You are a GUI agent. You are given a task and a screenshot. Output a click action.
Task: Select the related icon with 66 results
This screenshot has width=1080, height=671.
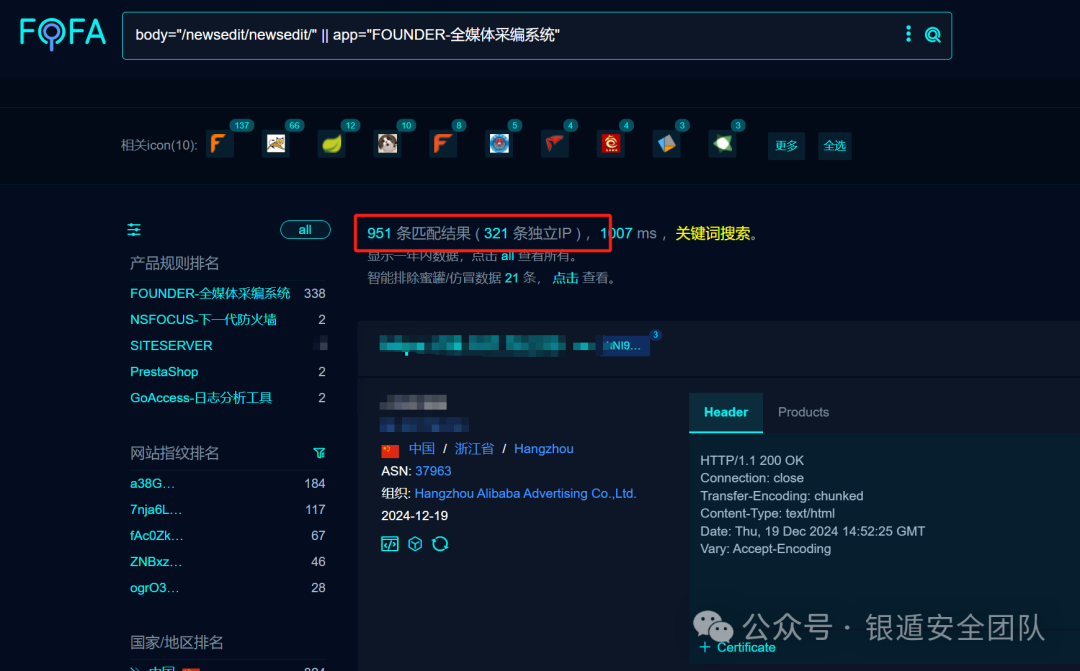[276, 144]
